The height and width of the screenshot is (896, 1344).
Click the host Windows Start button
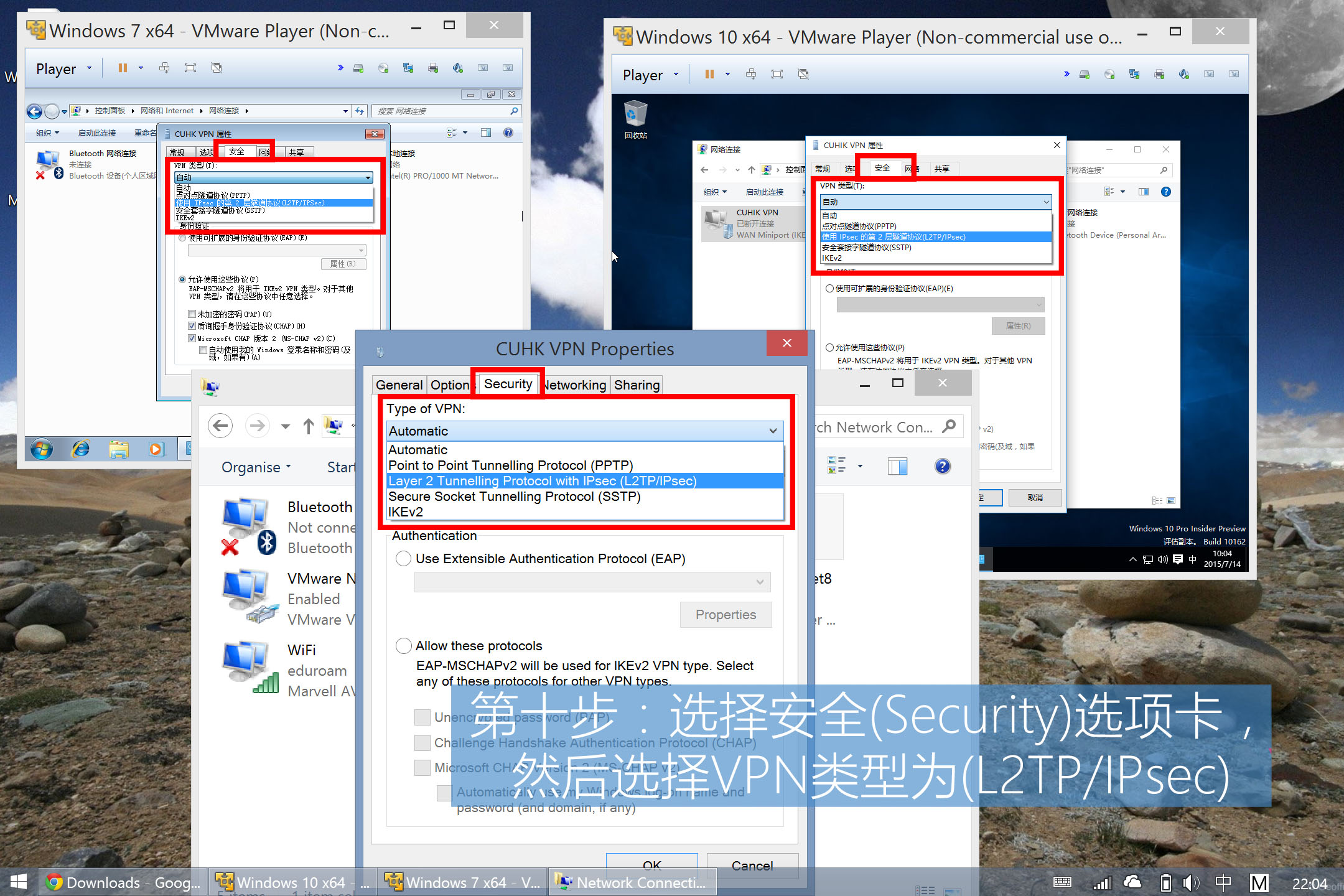[19, 882]
